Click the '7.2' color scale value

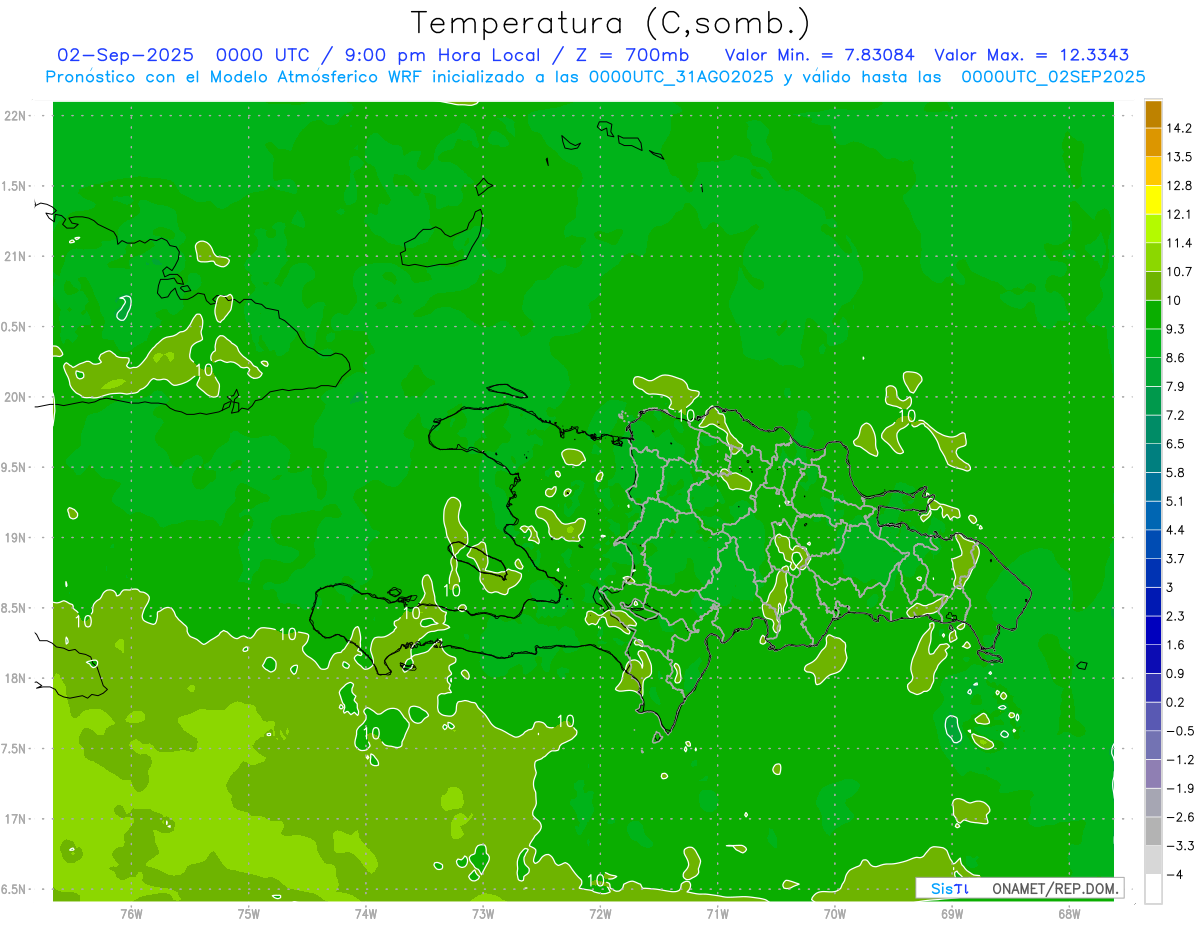[x=1176, y=415]
